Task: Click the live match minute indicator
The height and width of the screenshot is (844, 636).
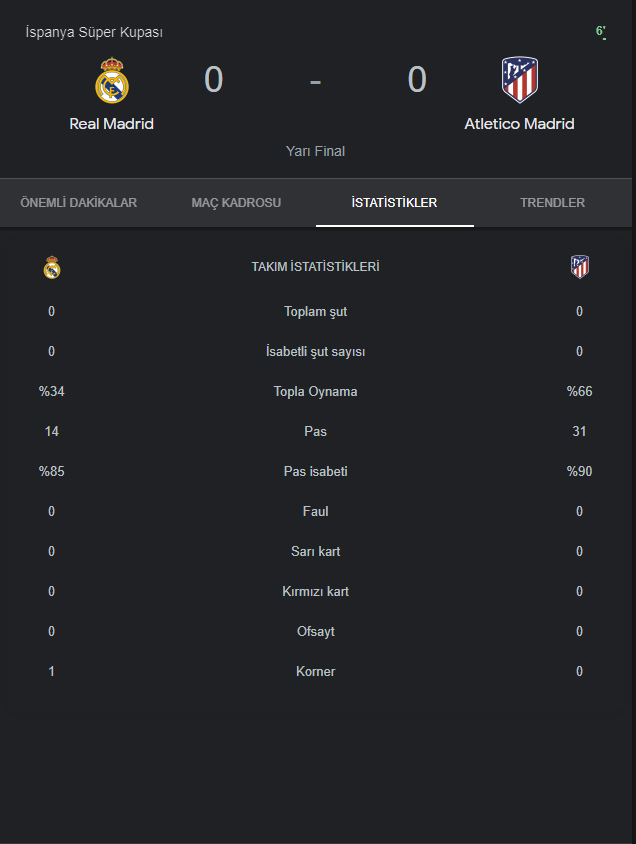Action: tap(601, 32)
